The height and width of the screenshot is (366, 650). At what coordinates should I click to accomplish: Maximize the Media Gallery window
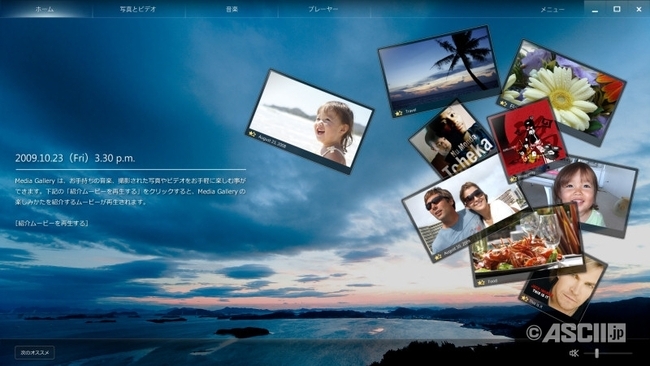tap(617, 9)
